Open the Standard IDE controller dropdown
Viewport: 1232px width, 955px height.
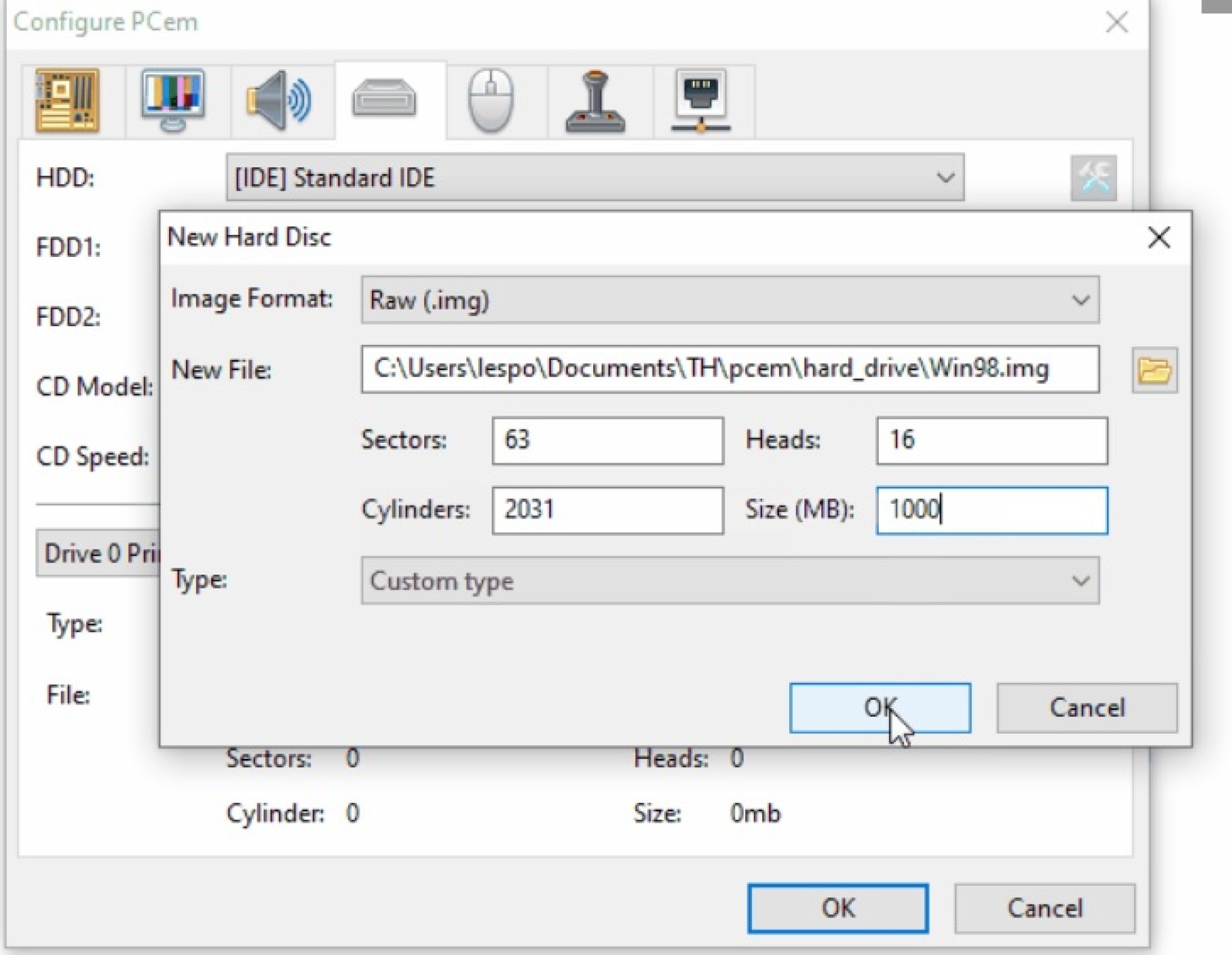click(596, 177)
